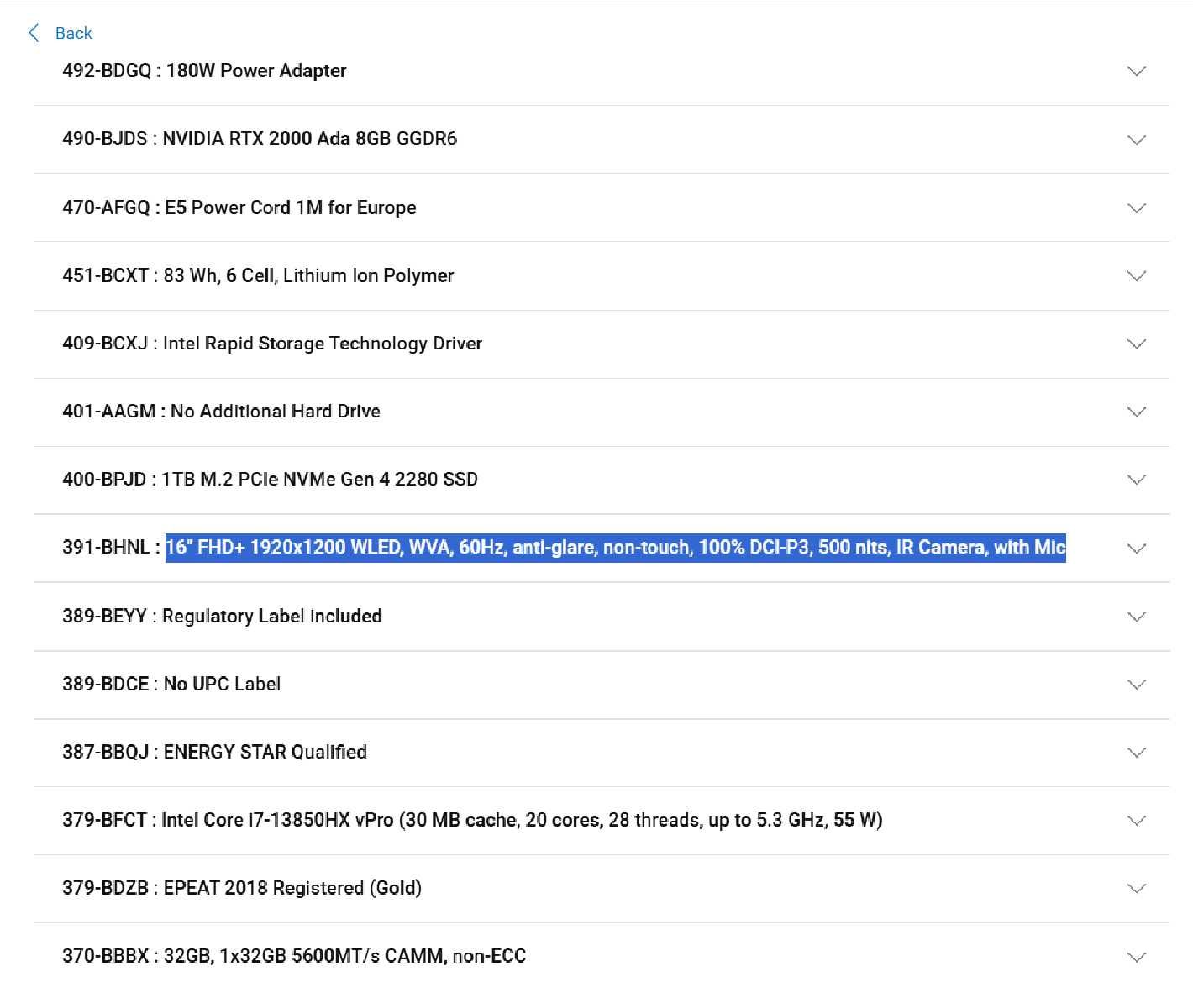Expand the NVIDIA RTX 2000 Ada row chevron

click(1136, 139)
